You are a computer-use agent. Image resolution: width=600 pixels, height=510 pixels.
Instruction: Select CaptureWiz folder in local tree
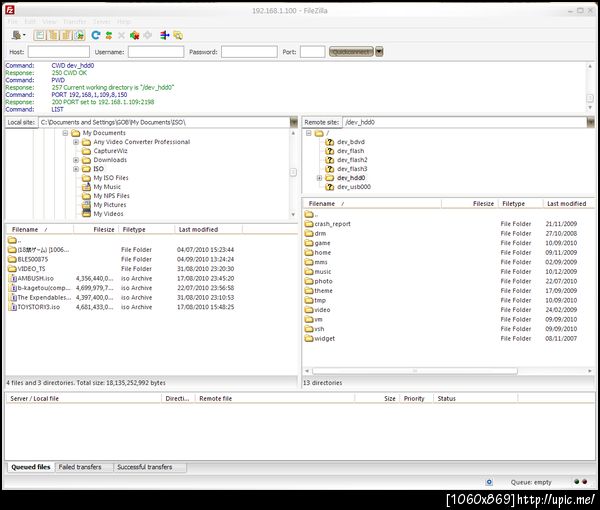pos(110,151)
